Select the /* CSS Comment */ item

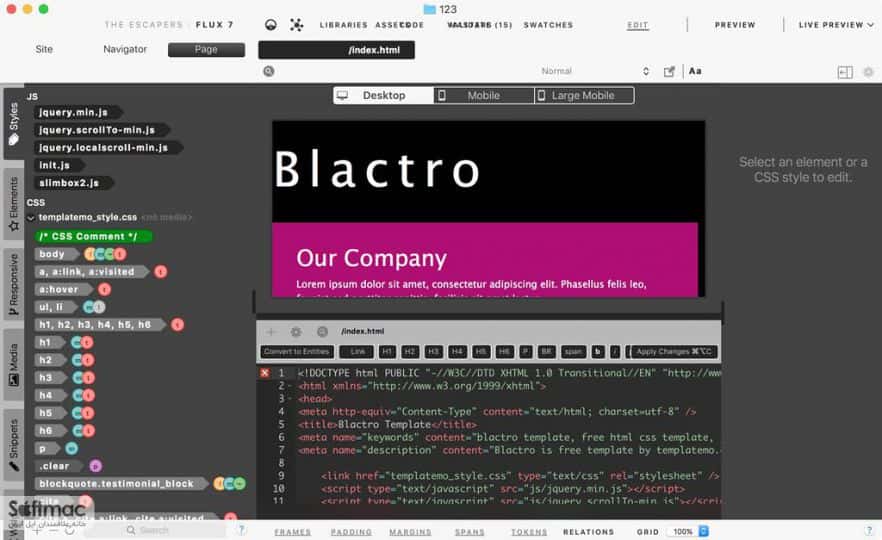tap(92, 237)
